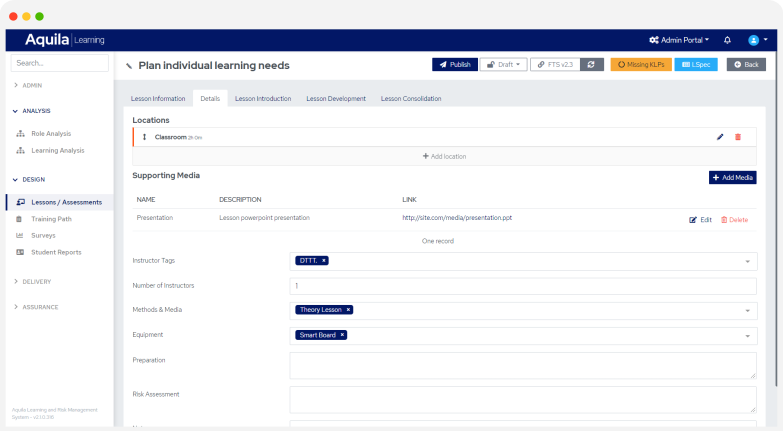Screen dimensions: 783x431
Task: Click the Number of Instructors field
Action: click(522, 286)
